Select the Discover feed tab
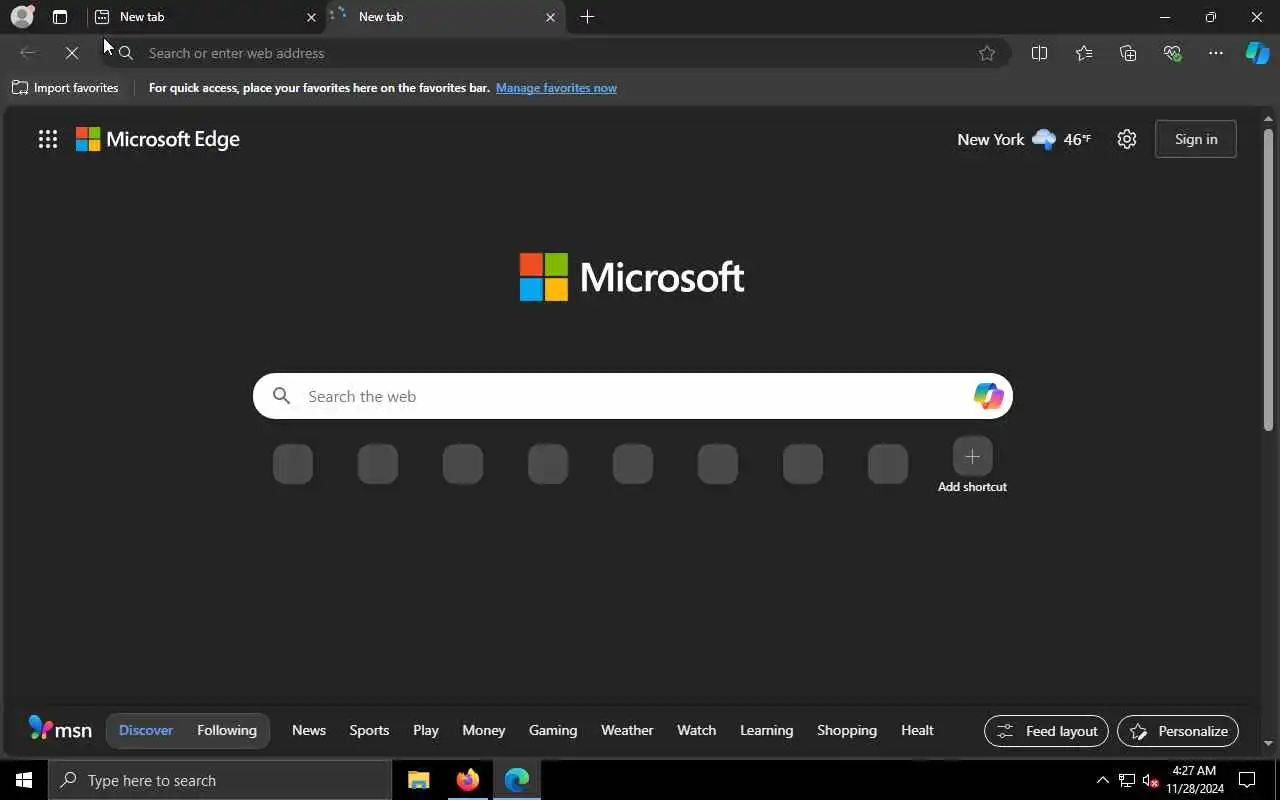This screenshot has height=800, width=1280. pyautogui.click(x=146, y=730)
